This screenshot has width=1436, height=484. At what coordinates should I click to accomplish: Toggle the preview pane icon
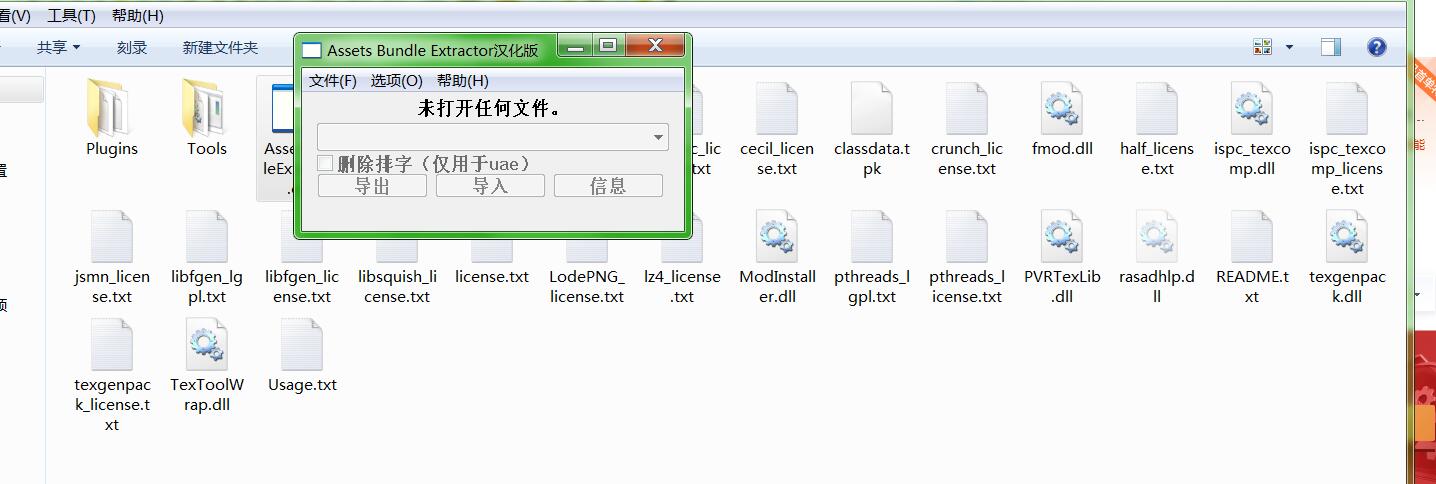(1330, 47)
